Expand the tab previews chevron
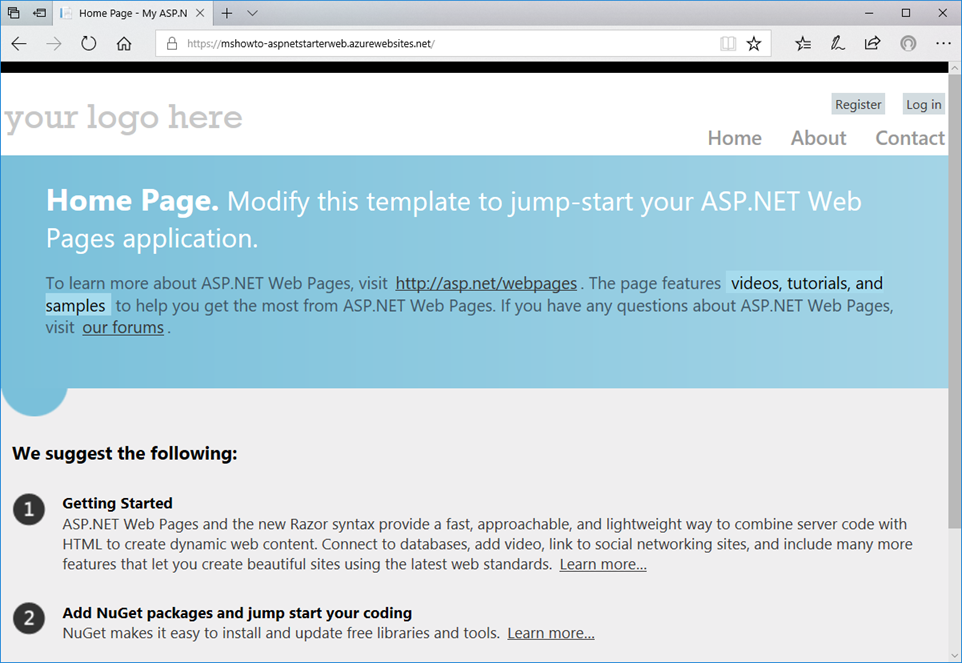 (252, 13)
